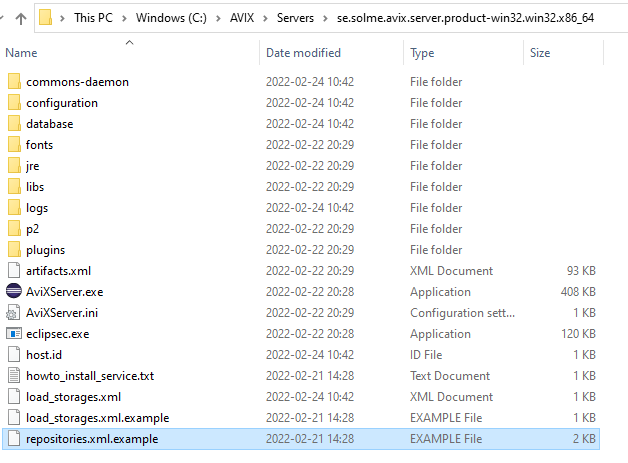Sort the list by Size column
This screenshot has height=463, width=628.
point(540,53)
